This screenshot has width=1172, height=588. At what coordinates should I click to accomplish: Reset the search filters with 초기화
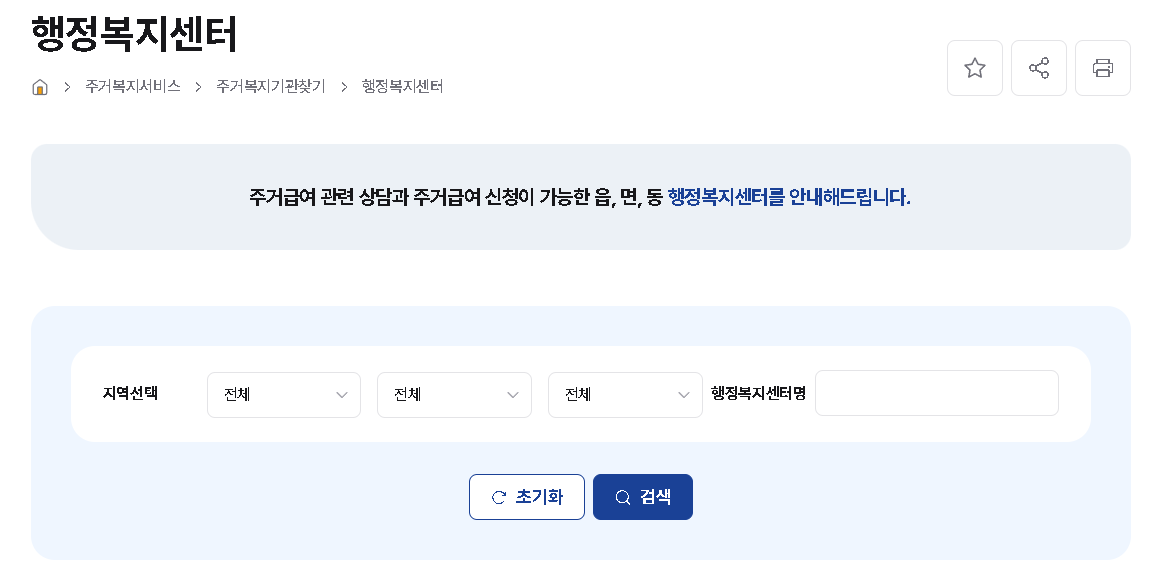(x=527, y=497)
